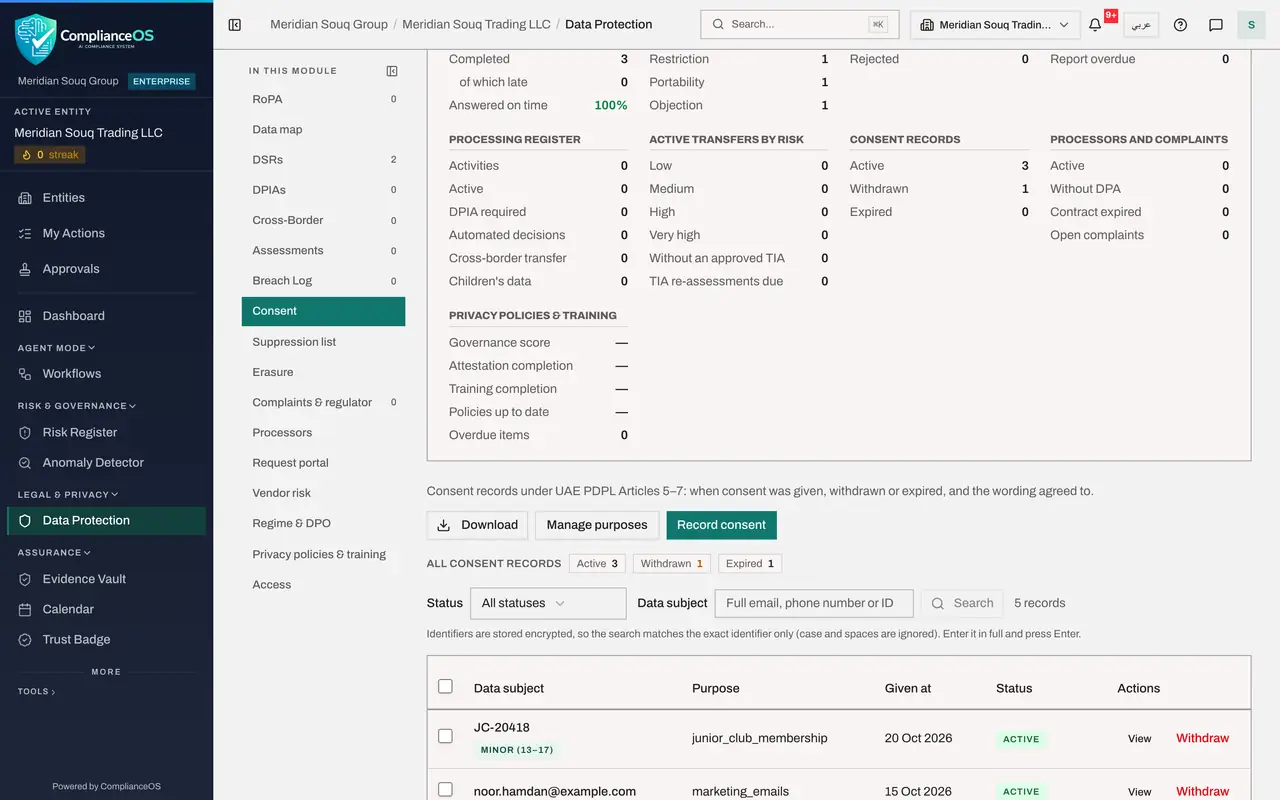Click the top global search box

(799, 24)
